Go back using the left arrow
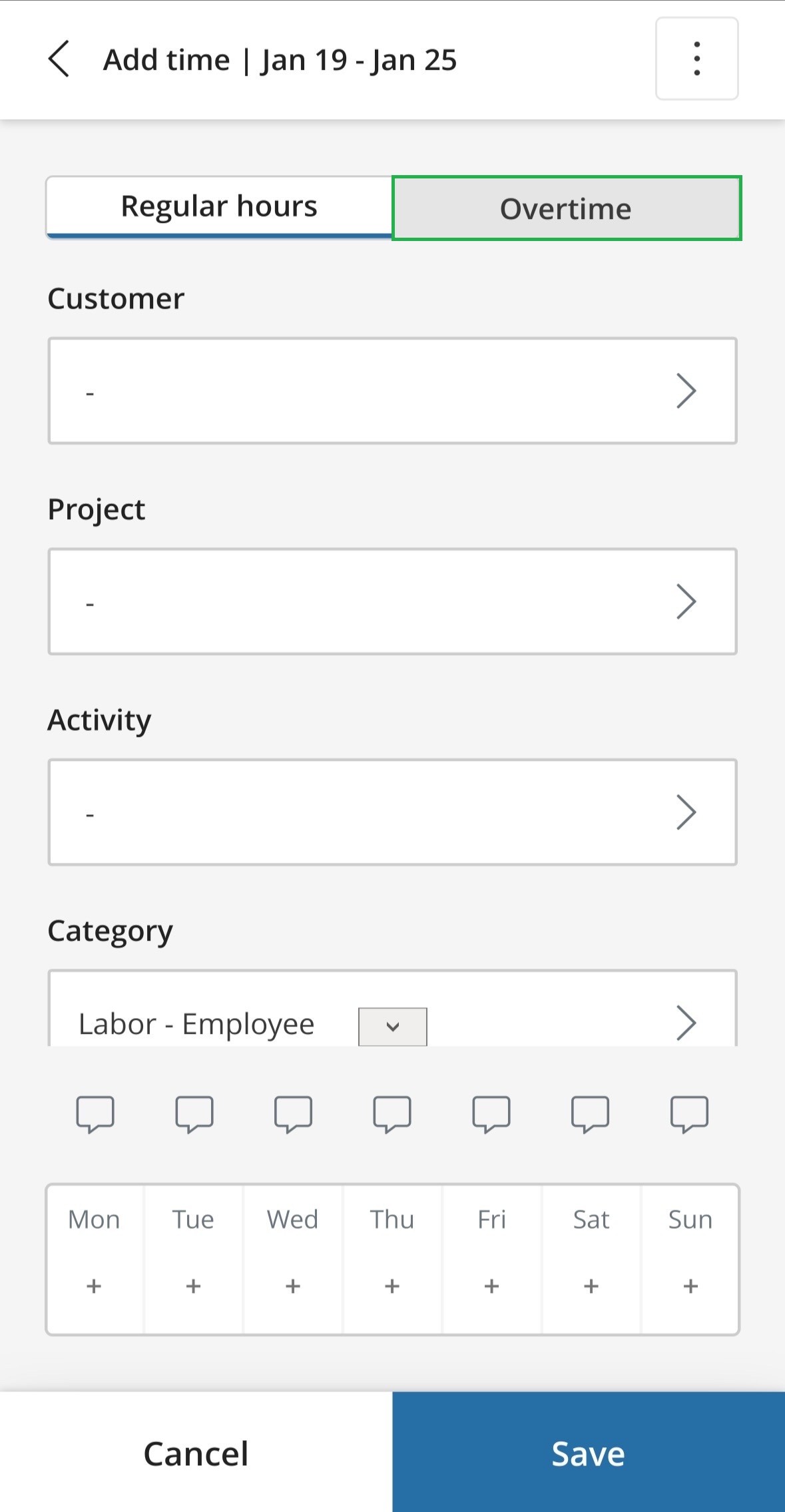785x1512 pixels. click(59, 59)
